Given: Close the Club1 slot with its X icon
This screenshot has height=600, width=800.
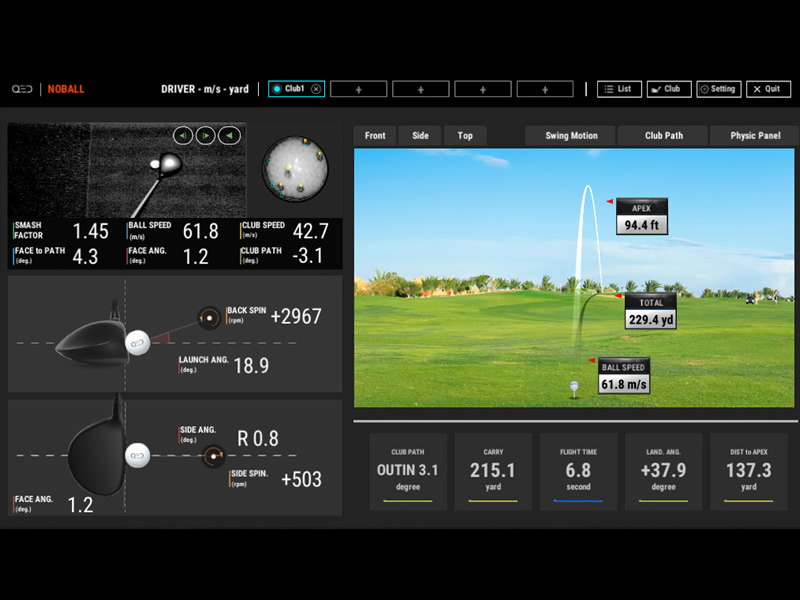Looking at the screenshot, I should (x=316, y=89).
